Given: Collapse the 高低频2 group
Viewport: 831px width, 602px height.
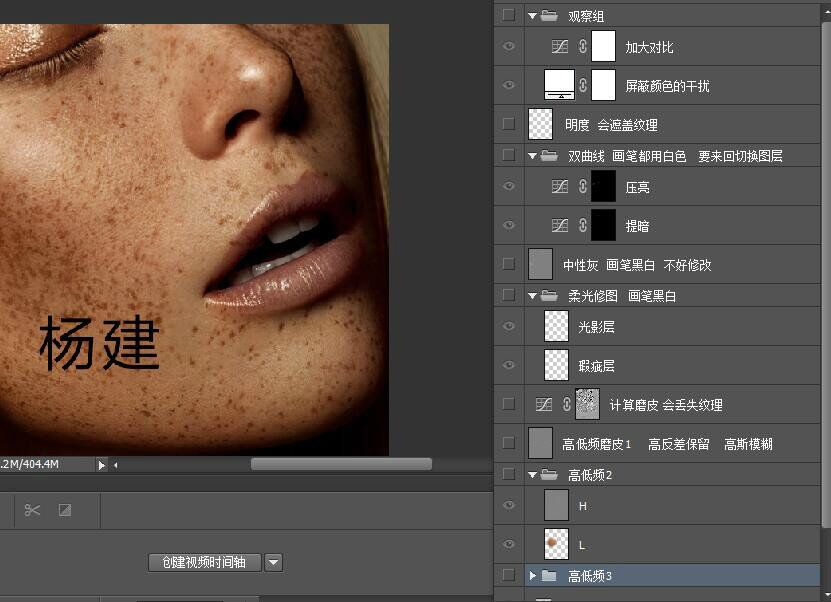Looking at the screenshot, I should 533,475.
